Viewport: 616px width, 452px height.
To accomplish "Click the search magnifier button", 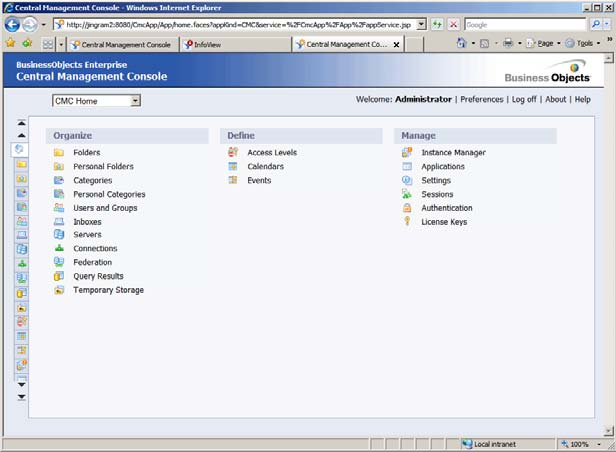I will pyautogui.click(x=596, y=25).
